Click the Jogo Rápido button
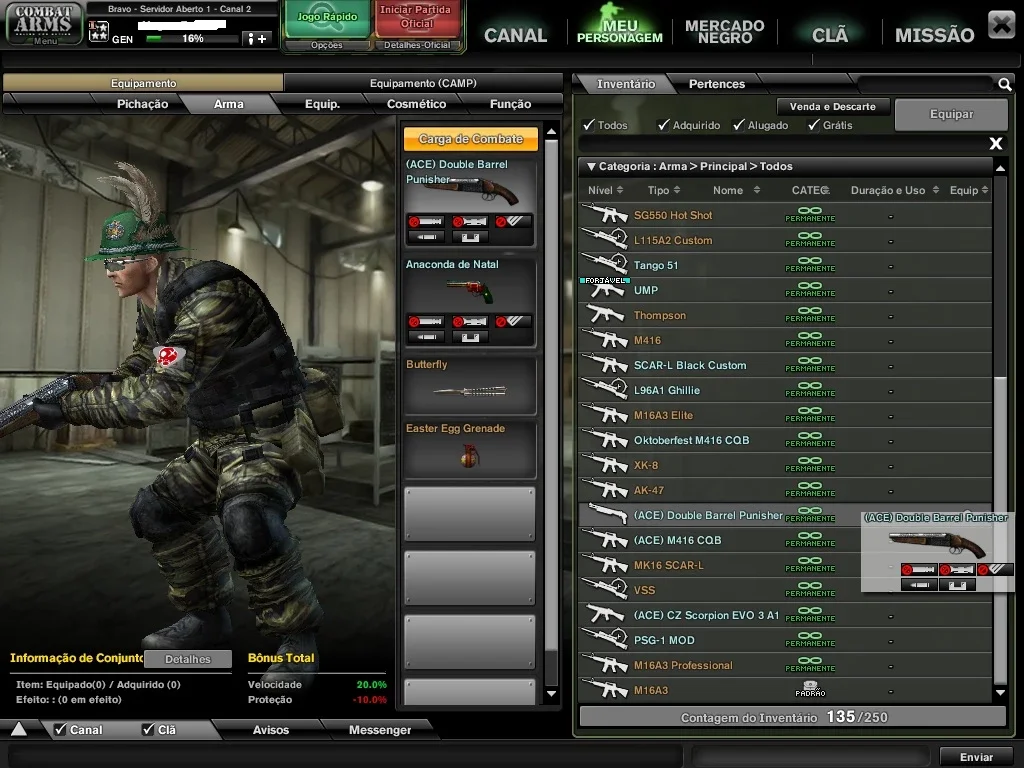This screenshot has height=768, width=1024. click(327, 20)
